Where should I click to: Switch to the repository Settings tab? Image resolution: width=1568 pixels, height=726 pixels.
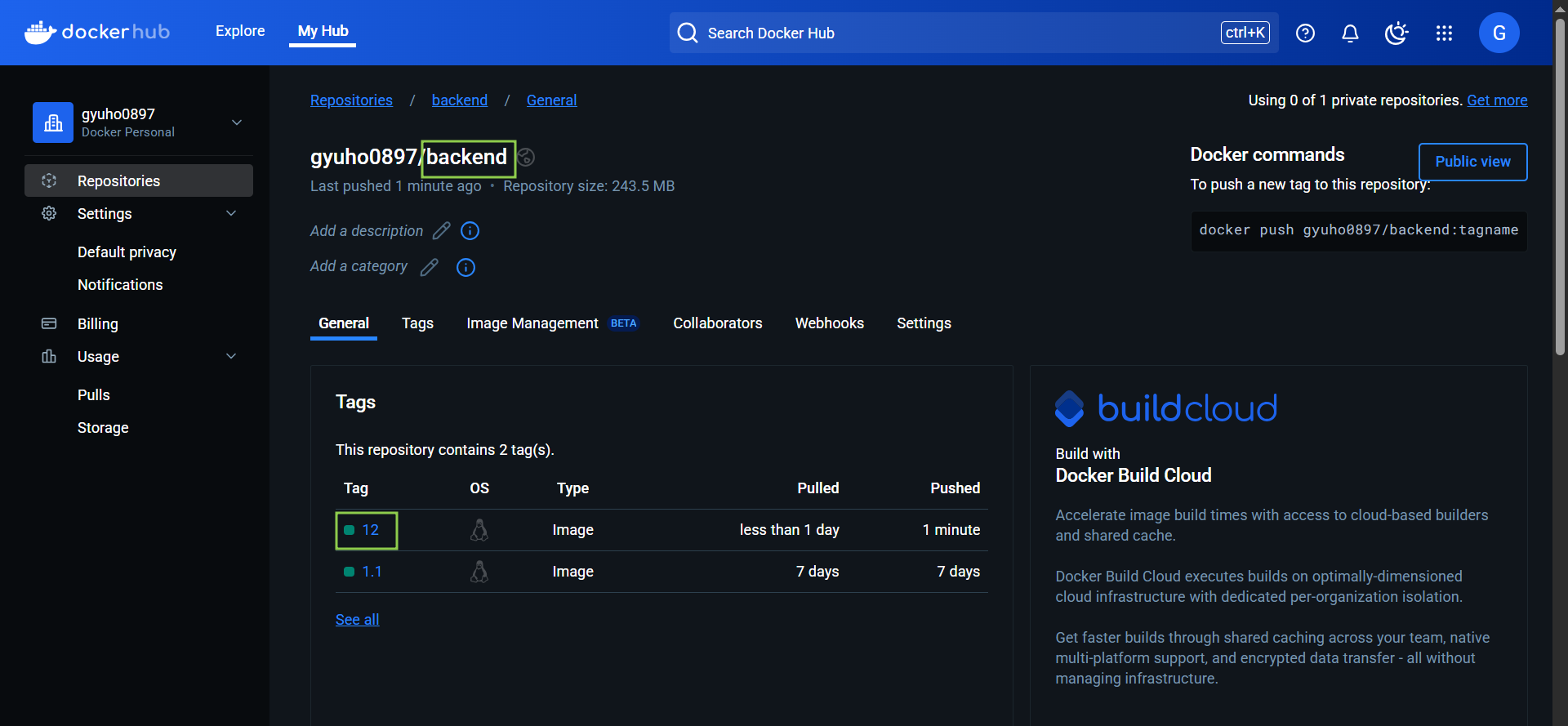[924, 323]
